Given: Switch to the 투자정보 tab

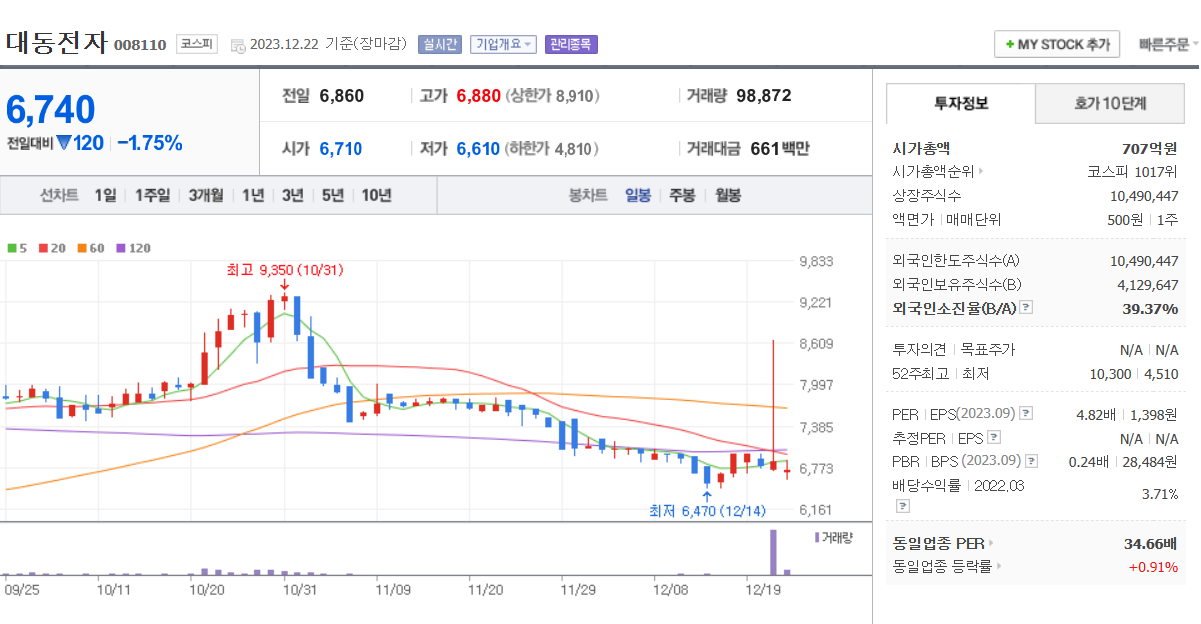Looking at the screenshot, I should coord(960,104).
